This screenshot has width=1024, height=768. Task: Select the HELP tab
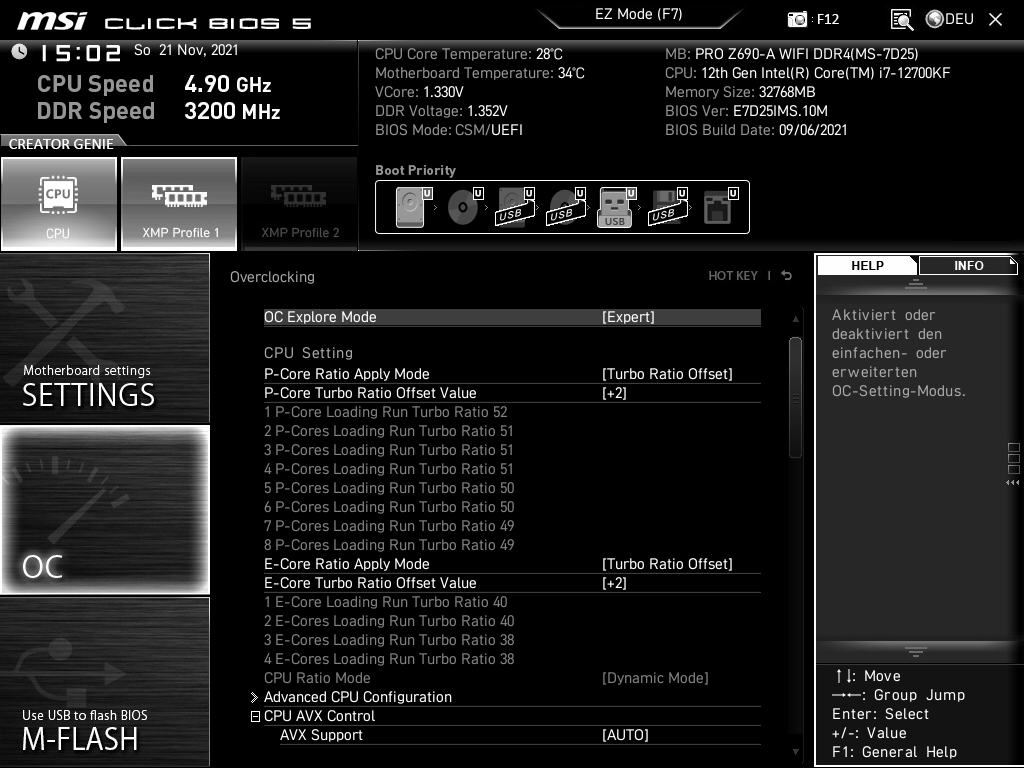(x=866, y=265)
